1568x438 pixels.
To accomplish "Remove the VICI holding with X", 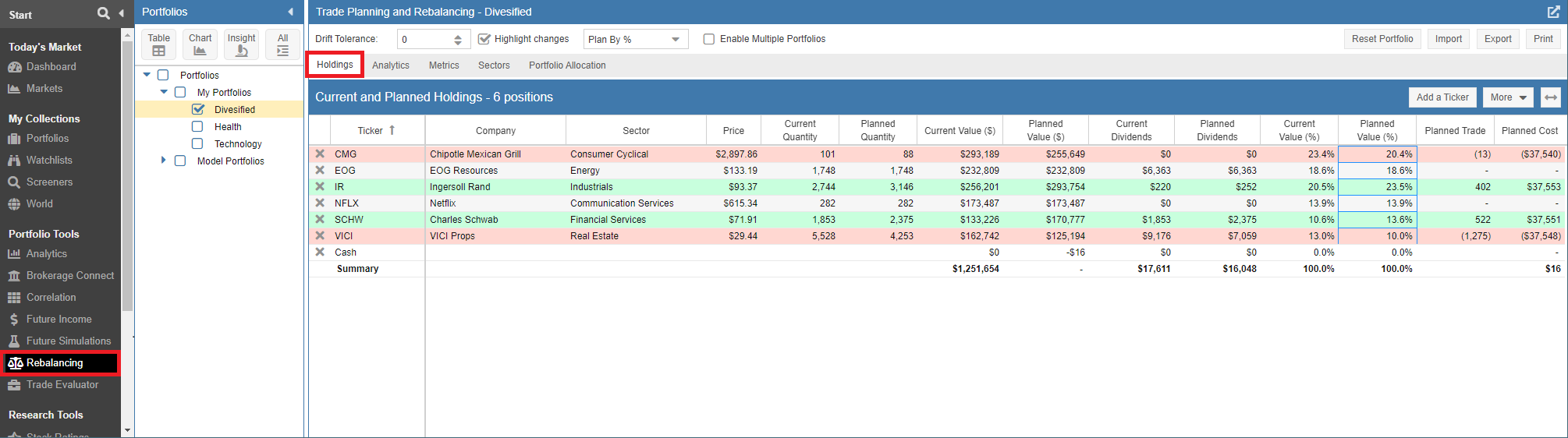I will 320,236.
